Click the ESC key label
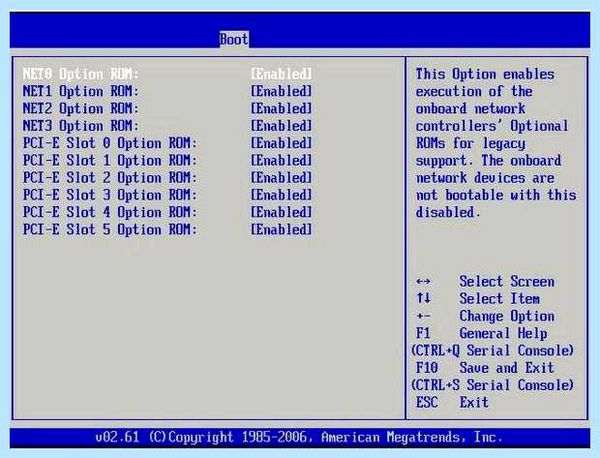The height and width of the screenshot is (458, 600). tap(427, 402)
